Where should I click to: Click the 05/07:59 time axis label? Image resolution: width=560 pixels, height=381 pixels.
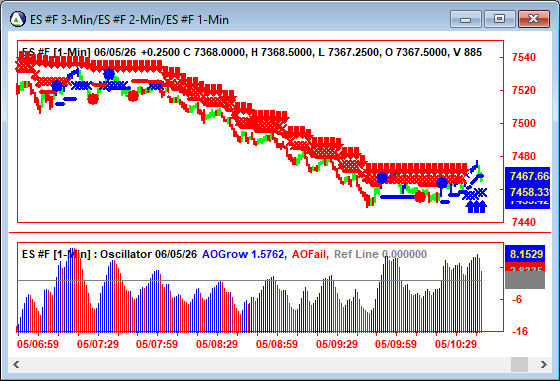click(157, 344)
